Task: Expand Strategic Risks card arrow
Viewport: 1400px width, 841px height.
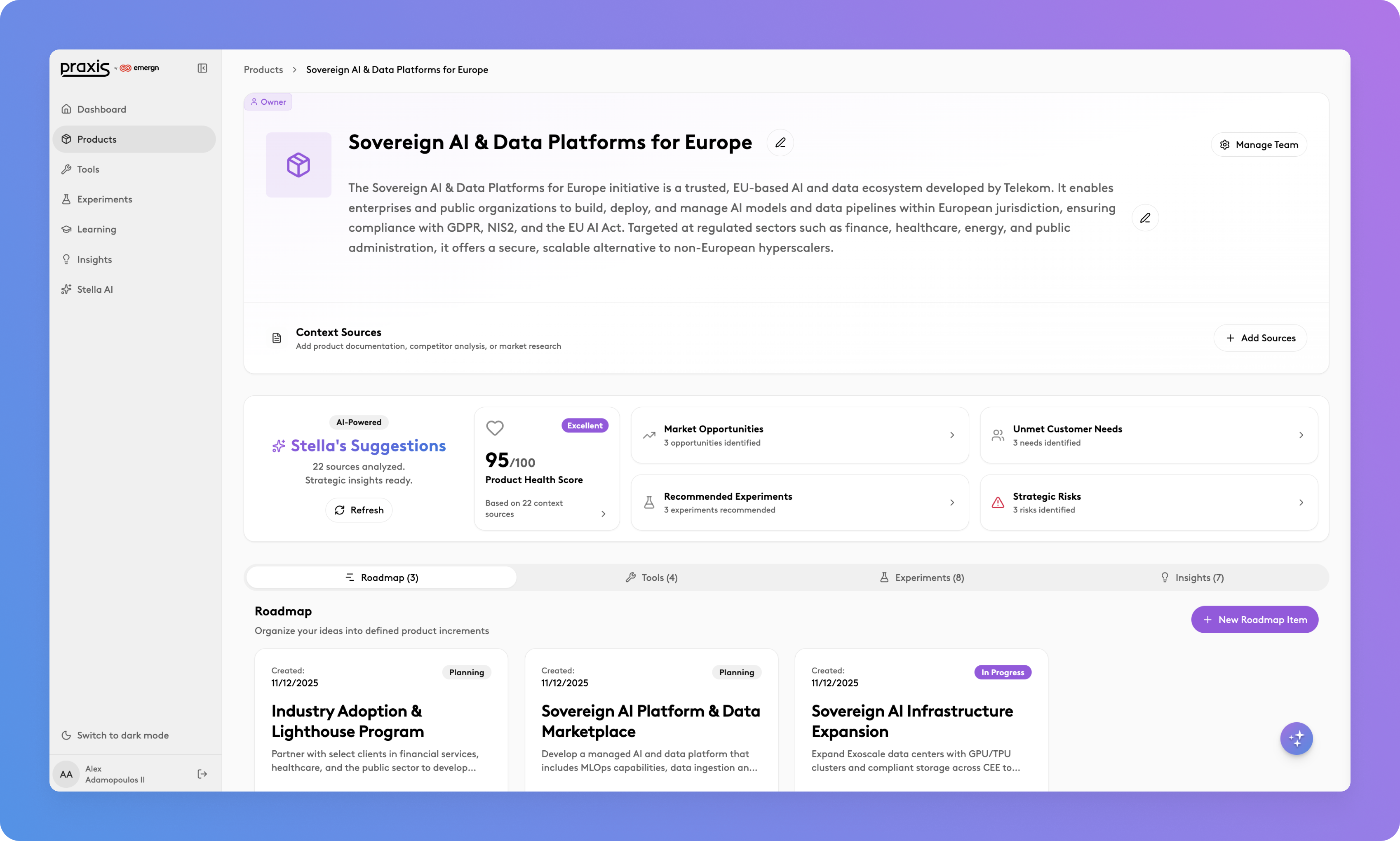Action: (1301, 503)
